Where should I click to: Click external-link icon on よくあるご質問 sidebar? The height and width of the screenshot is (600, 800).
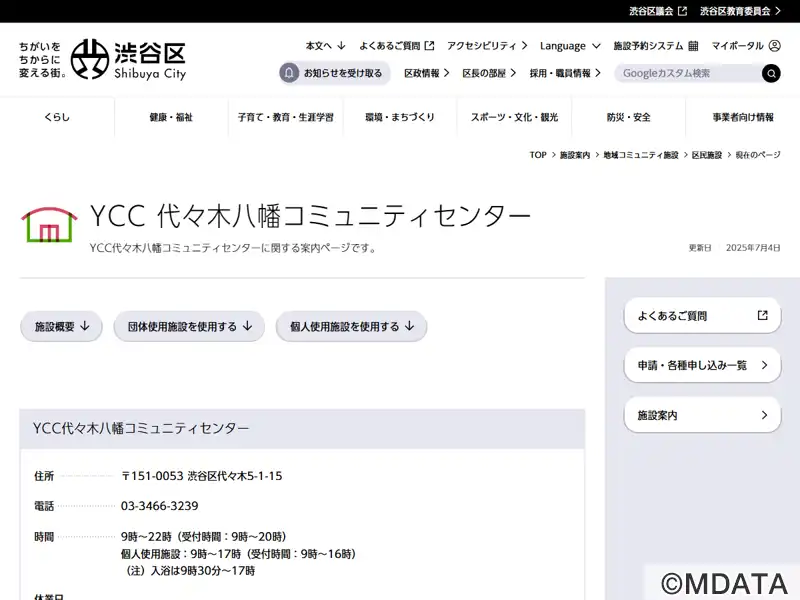(762, 315)
